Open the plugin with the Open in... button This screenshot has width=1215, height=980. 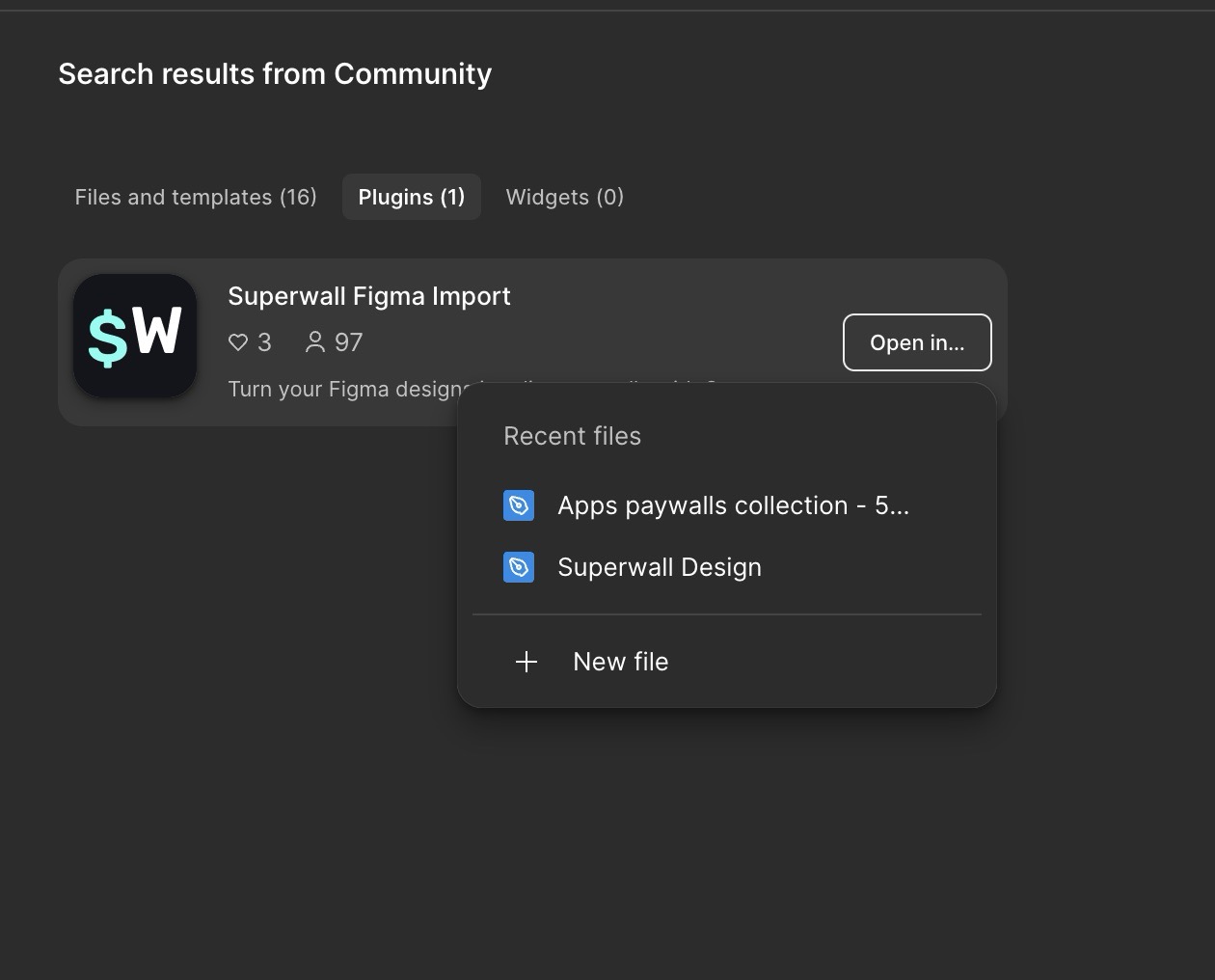click(917, 342)
